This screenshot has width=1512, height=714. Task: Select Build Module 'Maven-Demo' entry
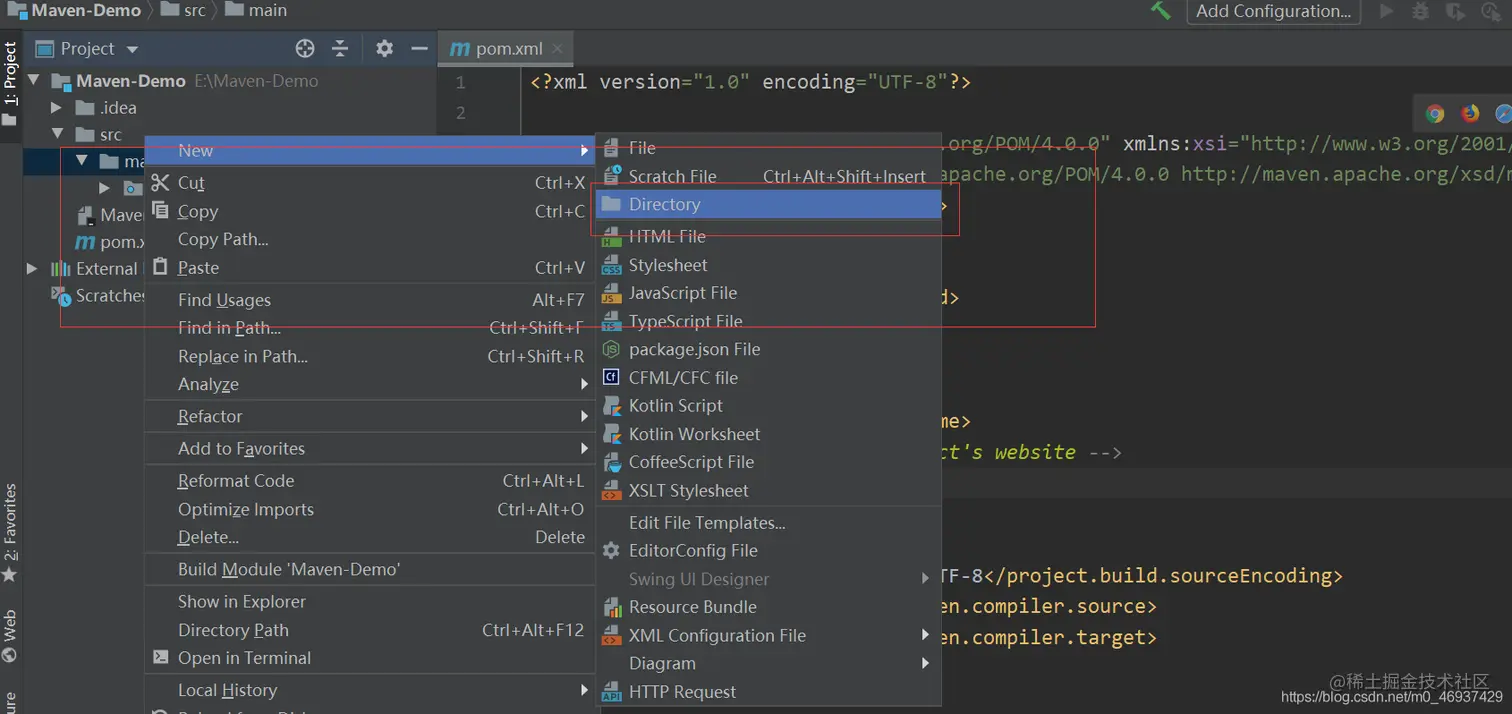click(370, 569)
